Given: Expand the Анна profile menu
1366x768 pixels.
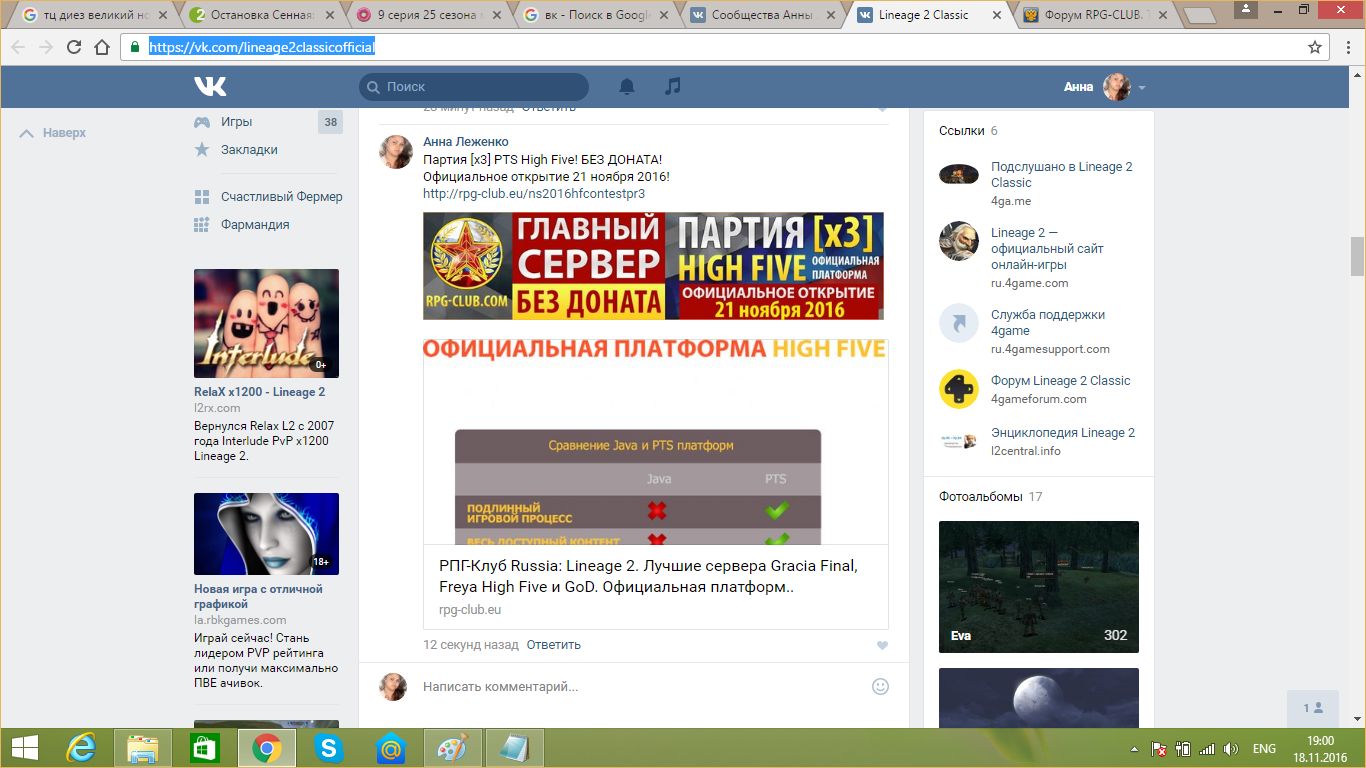Looking at the screenshot, I should click(x=1104, y=87).
